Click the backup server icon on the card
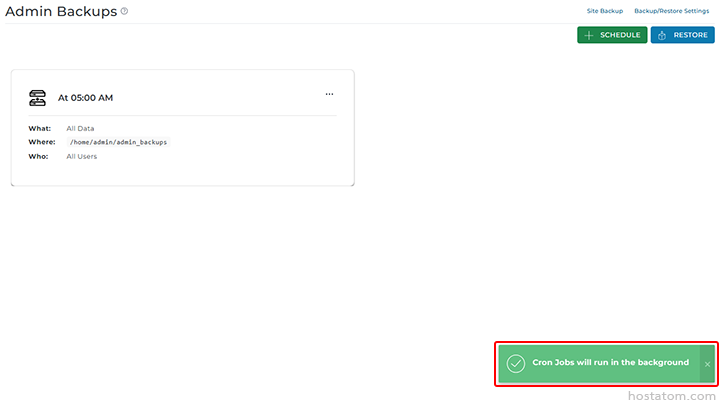 (x=38, y=97)
